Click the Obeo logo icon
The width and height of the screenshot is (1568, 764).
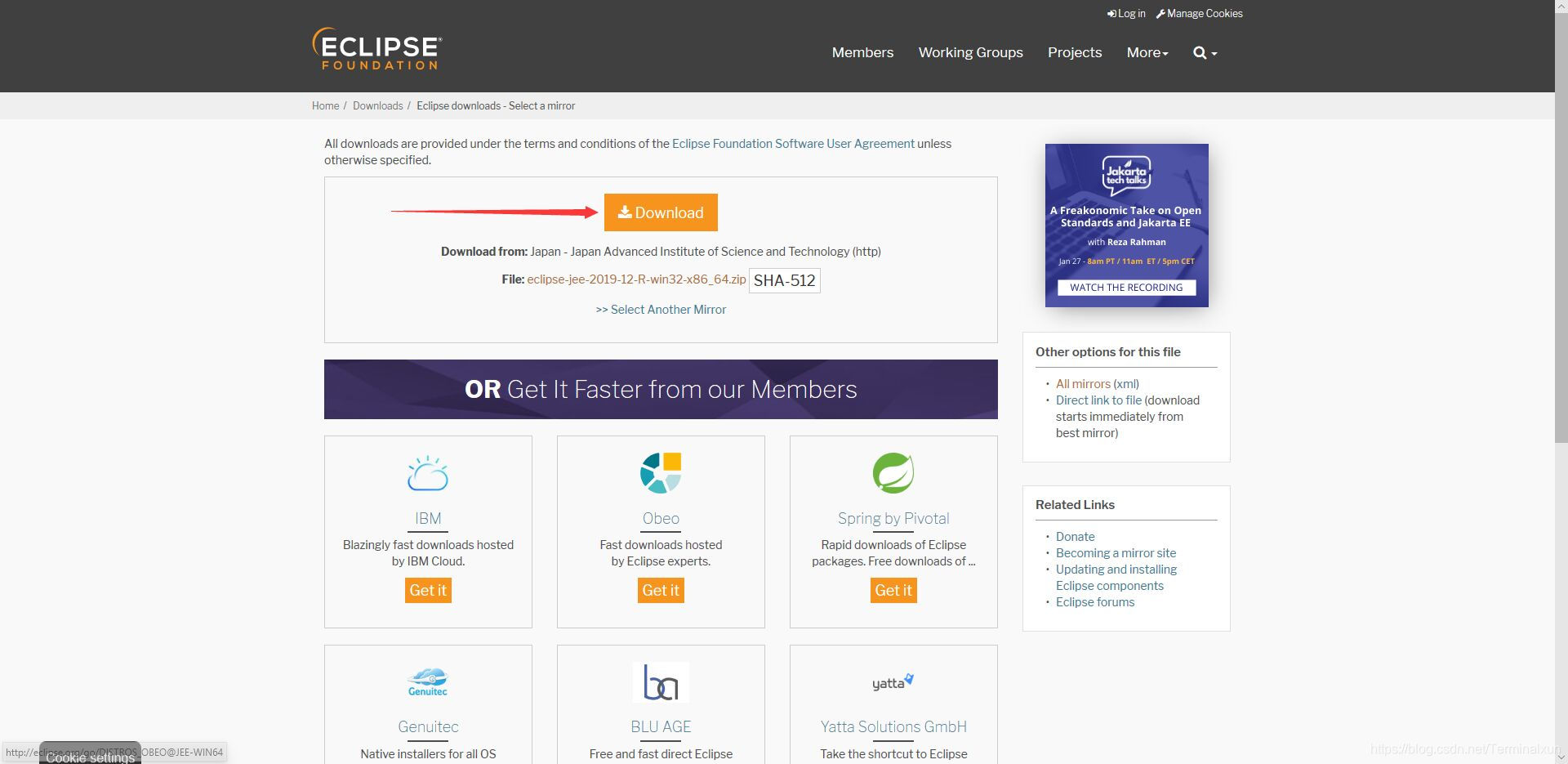(661, 473)
